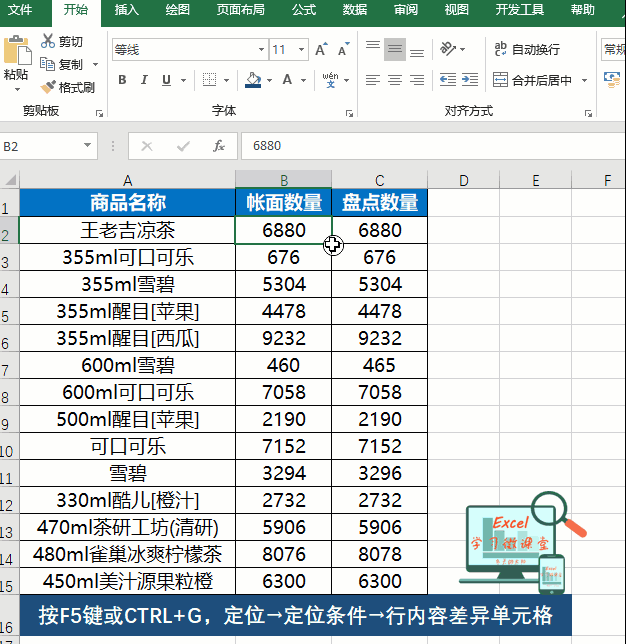The height and width of the screenshot is (644, 626).
Task: Click header cell 盘点数量
Action: tap(380, 202)
